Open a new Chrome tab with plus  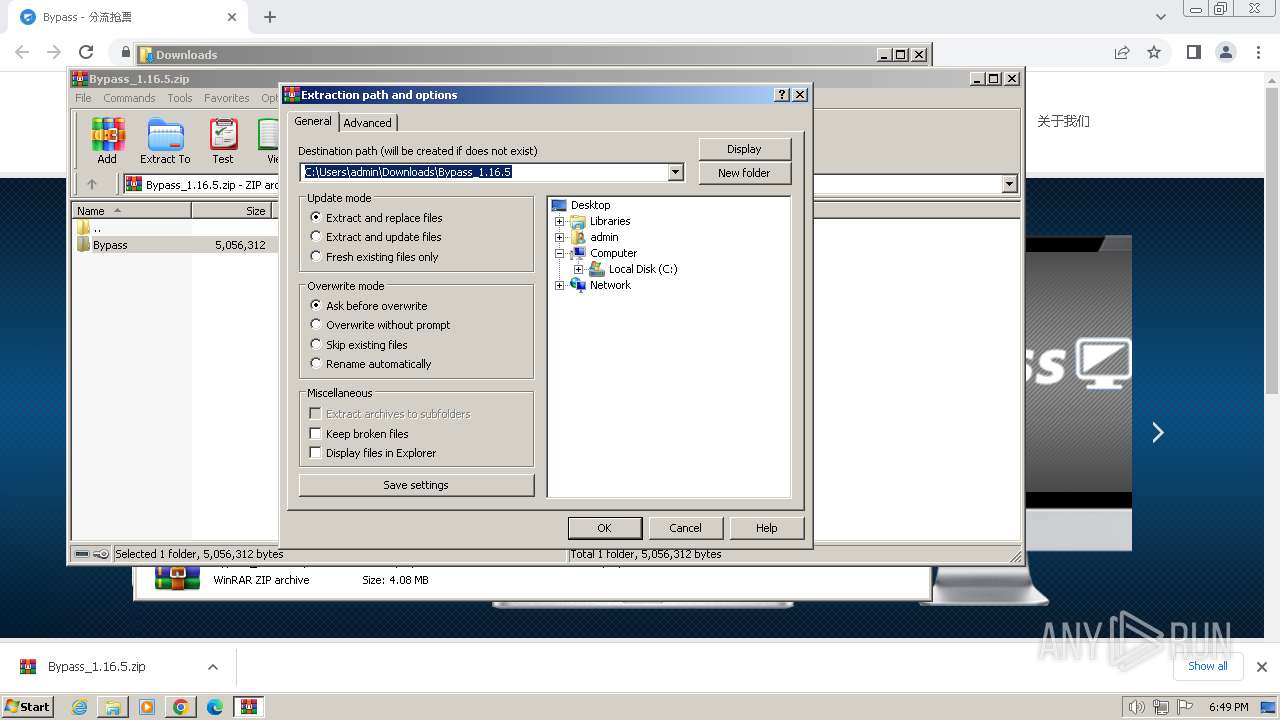(x=270, y=17)
